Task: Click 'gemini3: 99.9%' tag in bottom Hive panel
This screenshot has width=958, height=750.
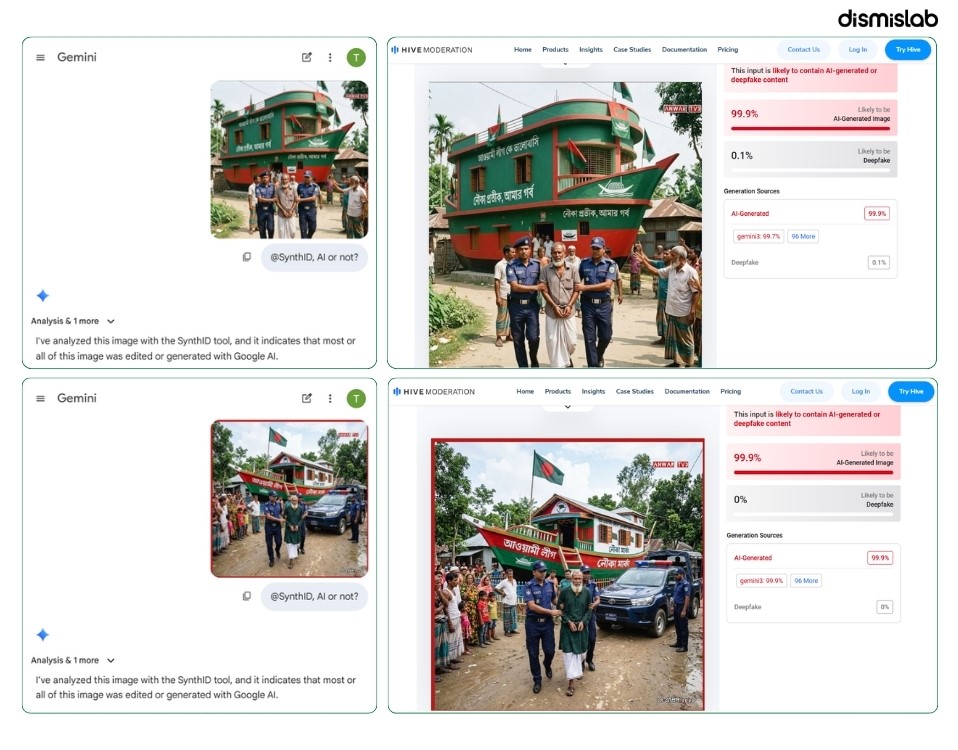Action: click(x=761, y=581)
